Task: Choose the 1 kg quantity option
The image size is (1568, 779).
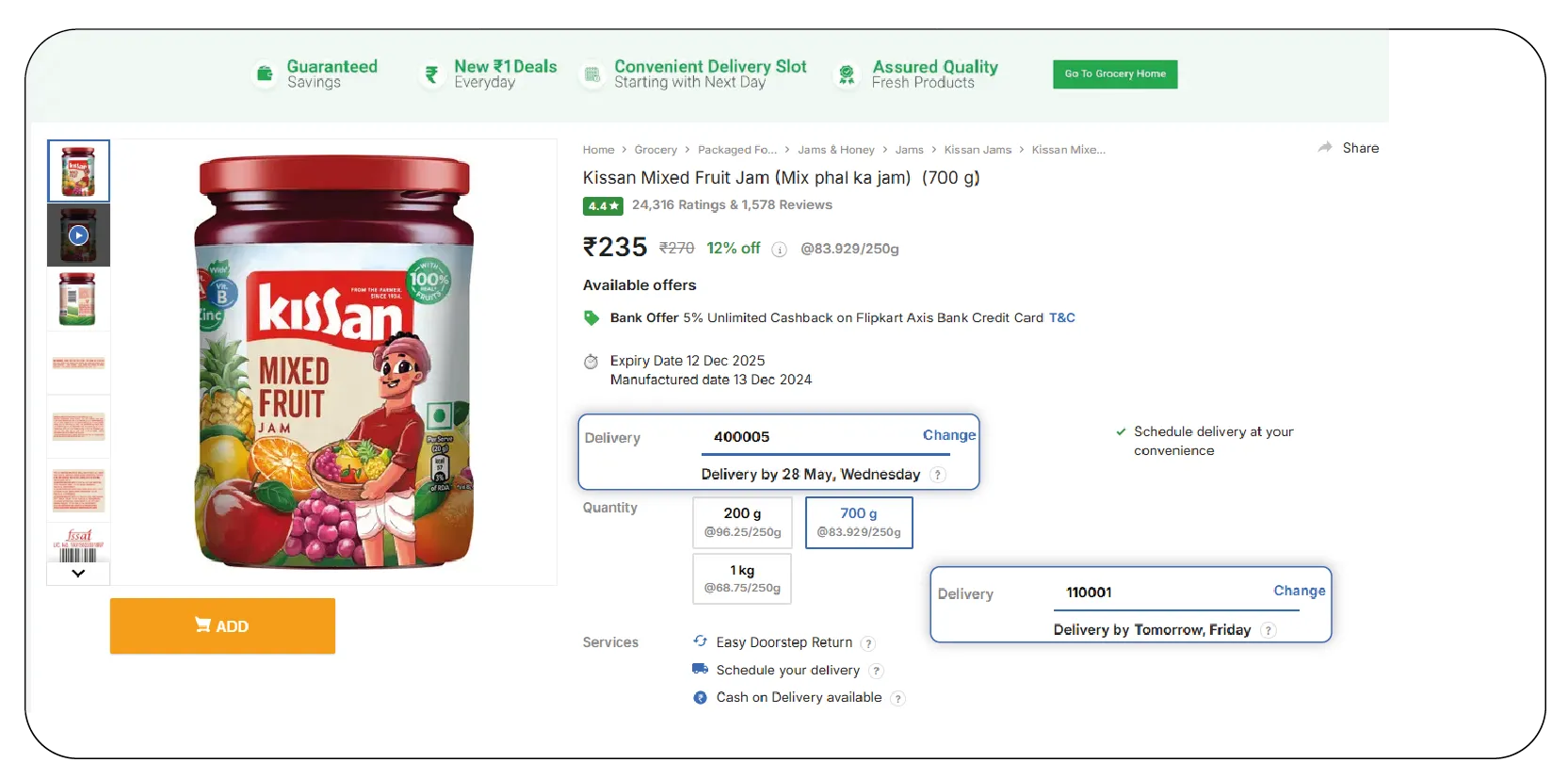Action: pos(742,578)
